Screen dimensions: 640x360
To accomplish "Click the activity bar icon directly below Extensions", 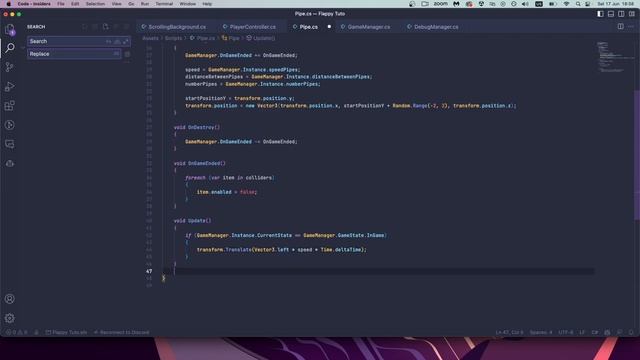I will click(x=10, y=125).
